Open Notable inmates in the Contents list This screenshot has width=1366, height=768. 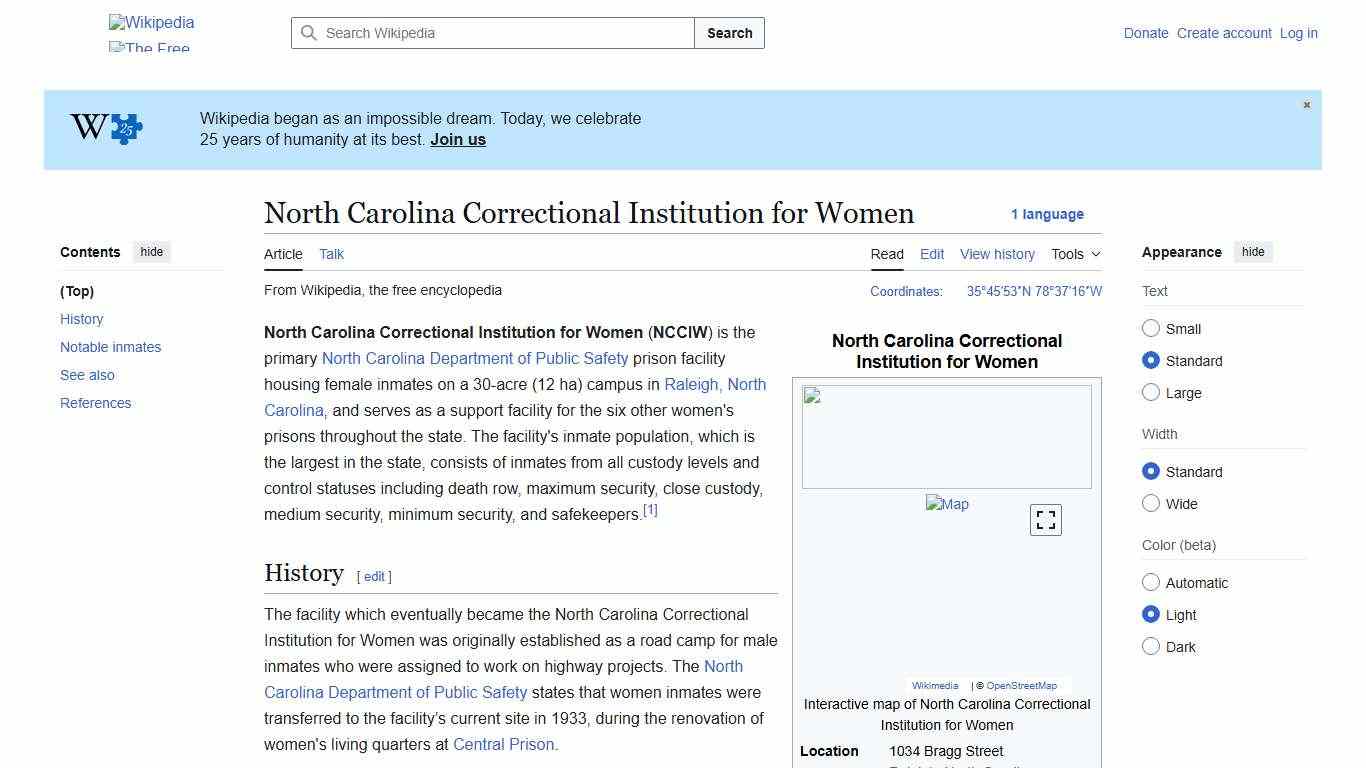click(x=110, y=347)
